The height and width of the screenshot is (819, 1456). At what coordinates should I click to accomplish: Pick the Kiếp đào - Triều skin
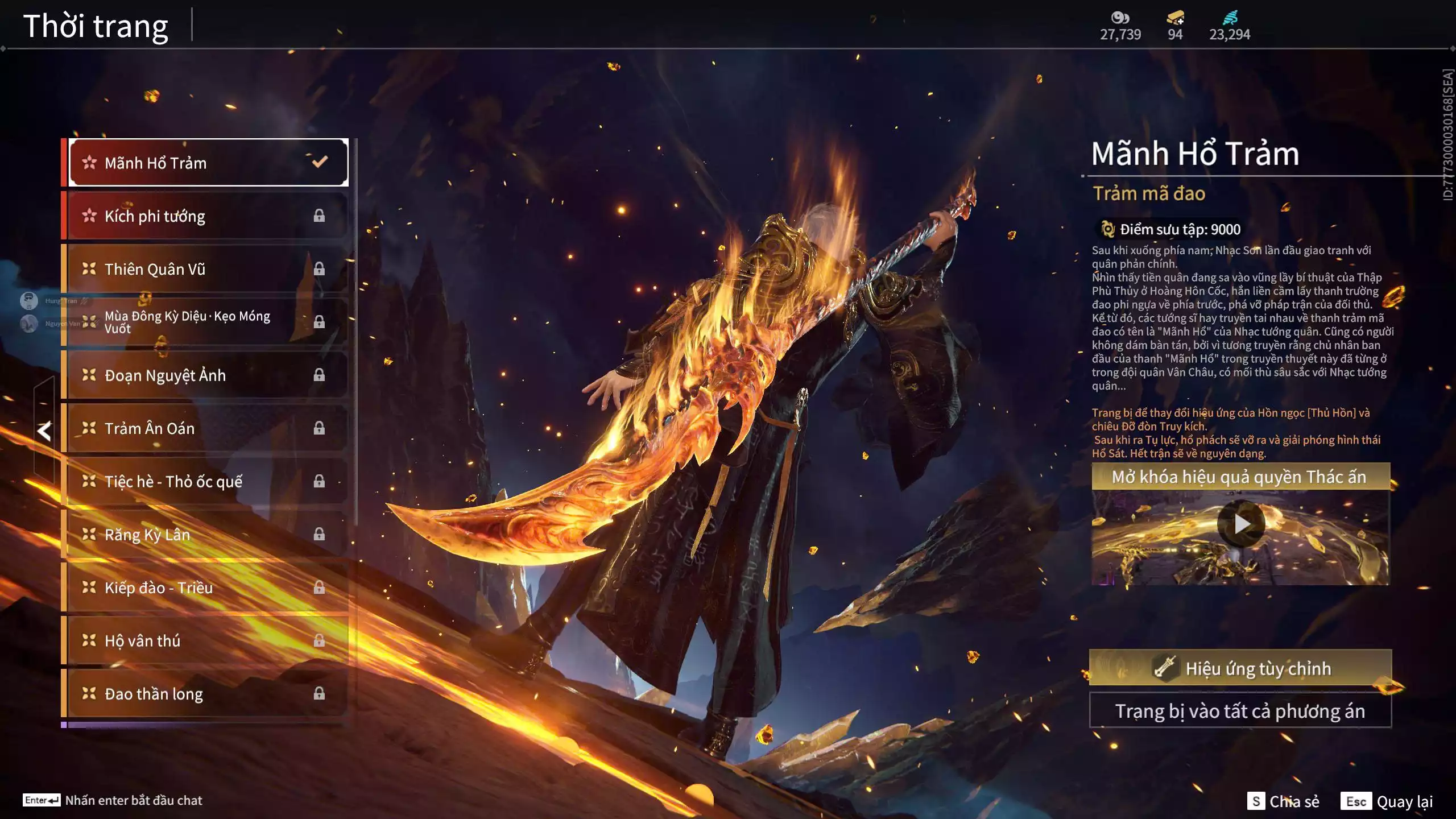tap(207, 587)
